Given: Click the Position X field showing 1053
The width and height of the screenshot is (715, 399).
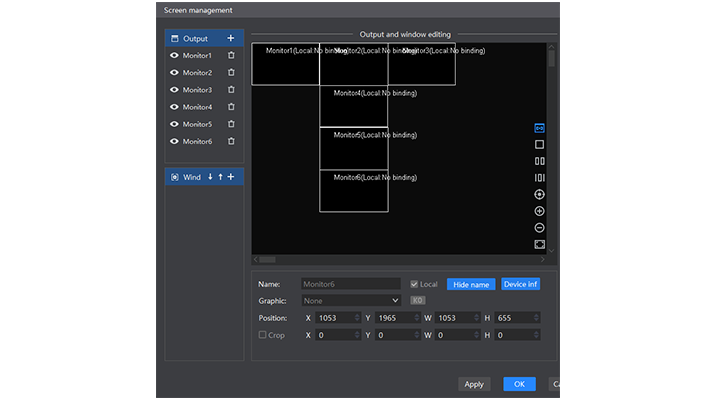Looking at the screenshot, I should [338, 318].
